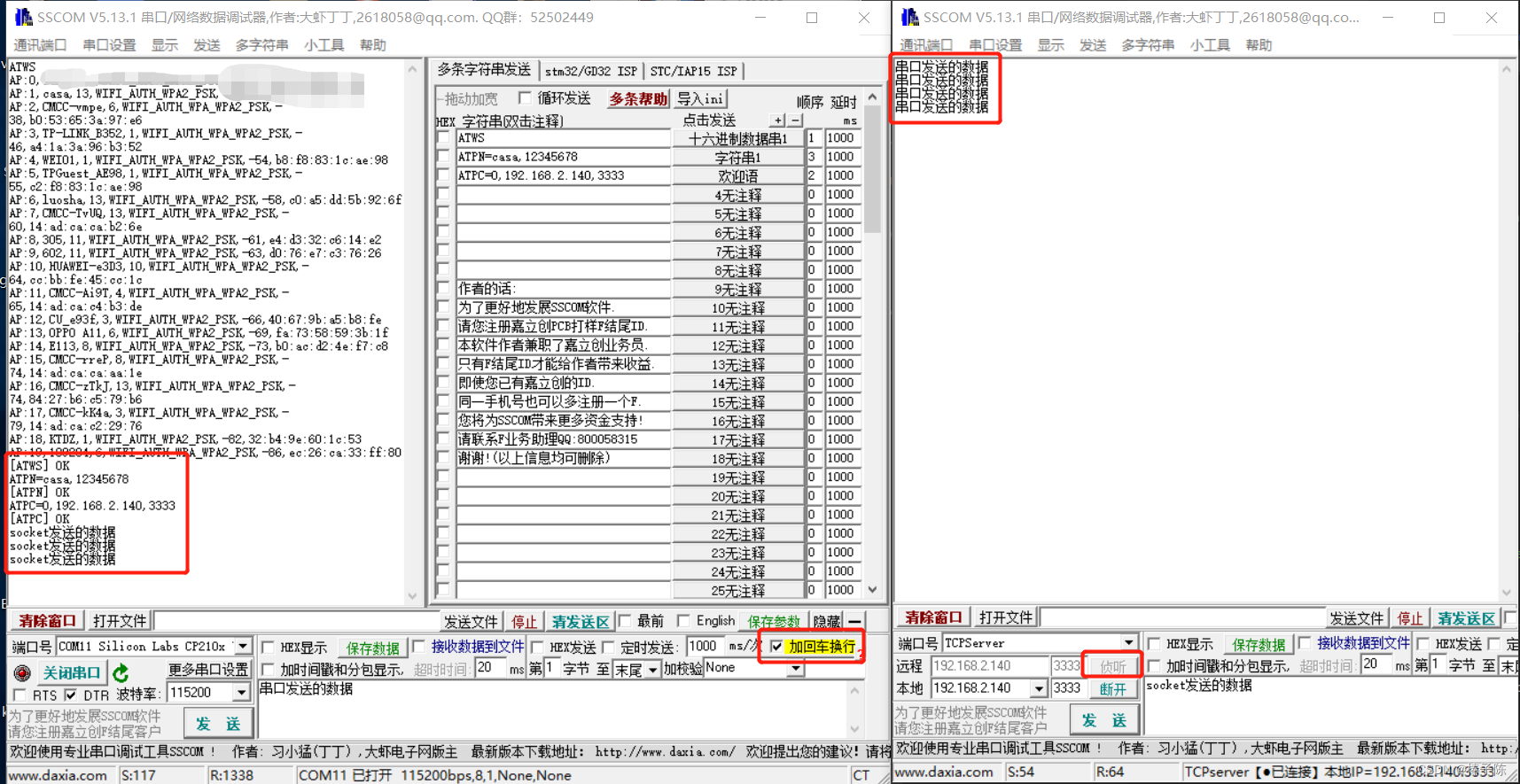Click 关闭串口 button
The width and height of the screenshot is (1520, 784).
coord(72,673)
